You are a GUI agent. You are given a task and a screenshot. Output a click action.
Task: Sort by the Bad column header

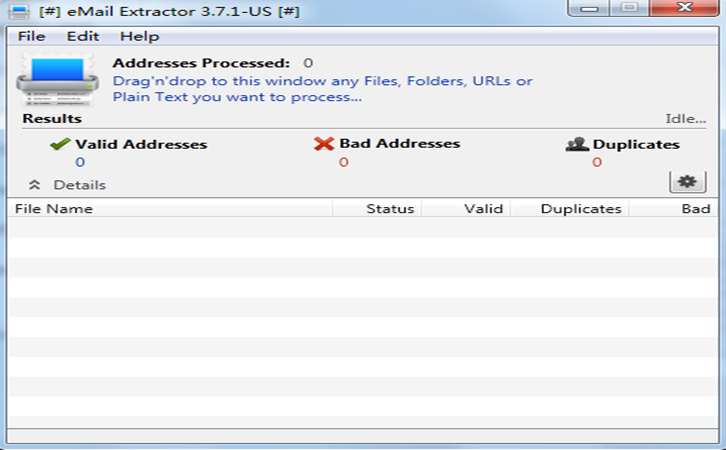[x=695, y=209]
